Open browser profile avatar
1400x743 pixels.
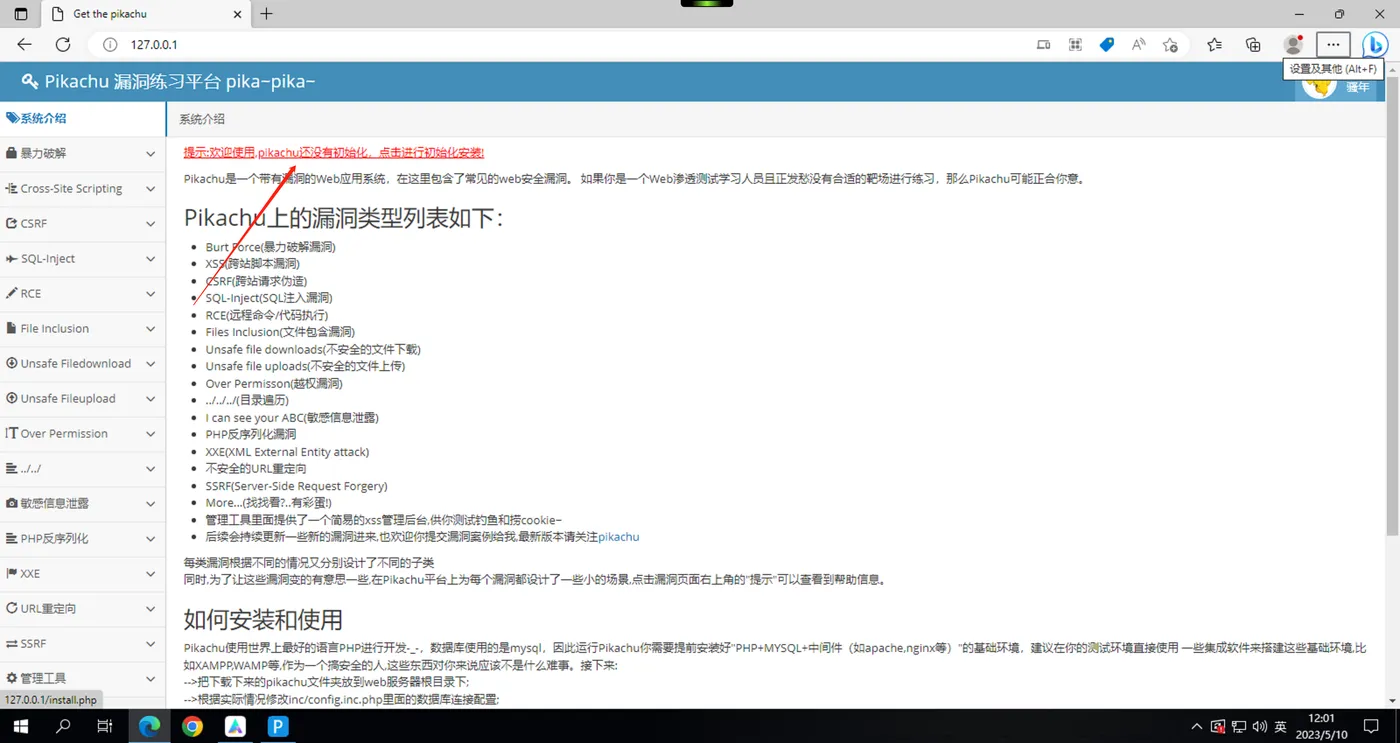(1293, 44)
